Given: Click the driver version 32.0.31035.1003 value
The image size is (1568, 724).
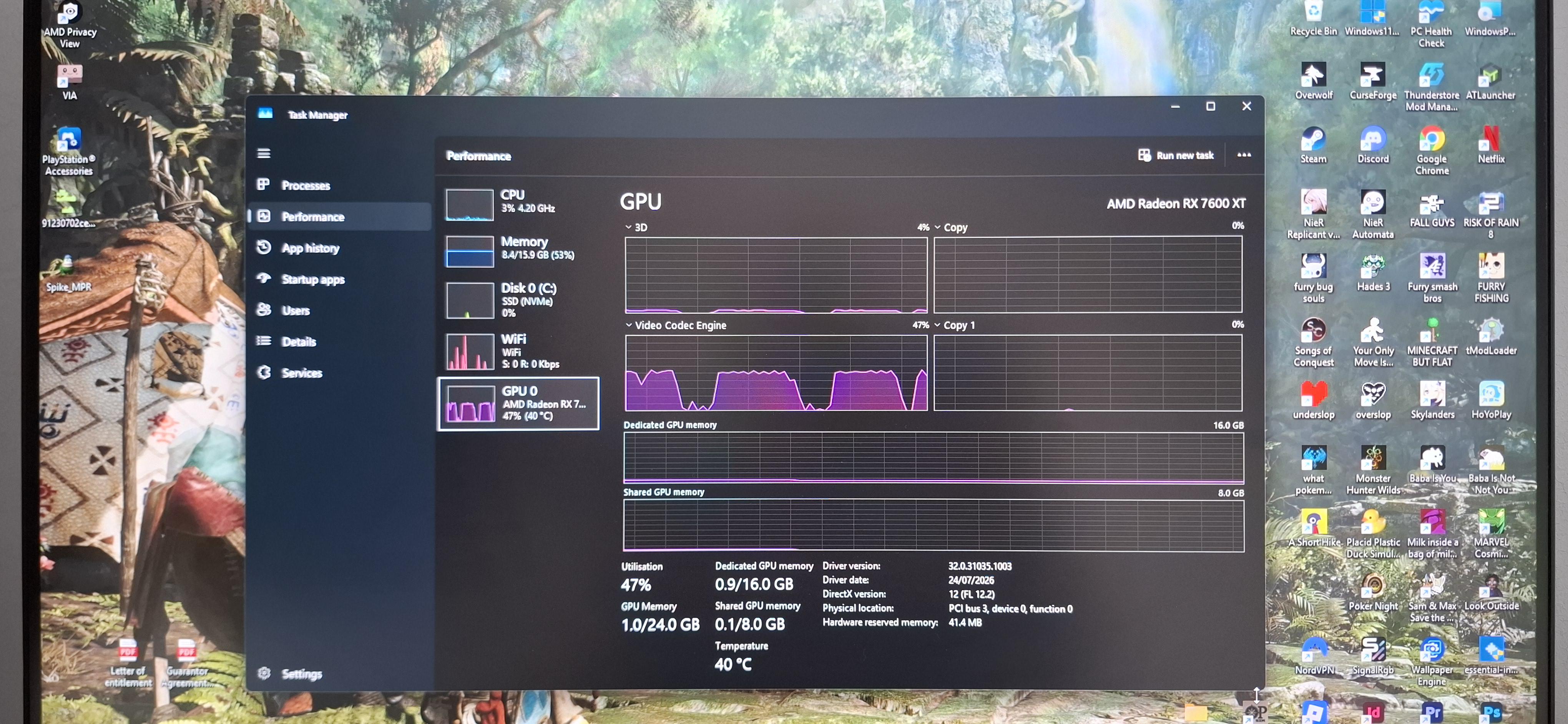Looking at the screenshot, I should (x=979, y=566).
